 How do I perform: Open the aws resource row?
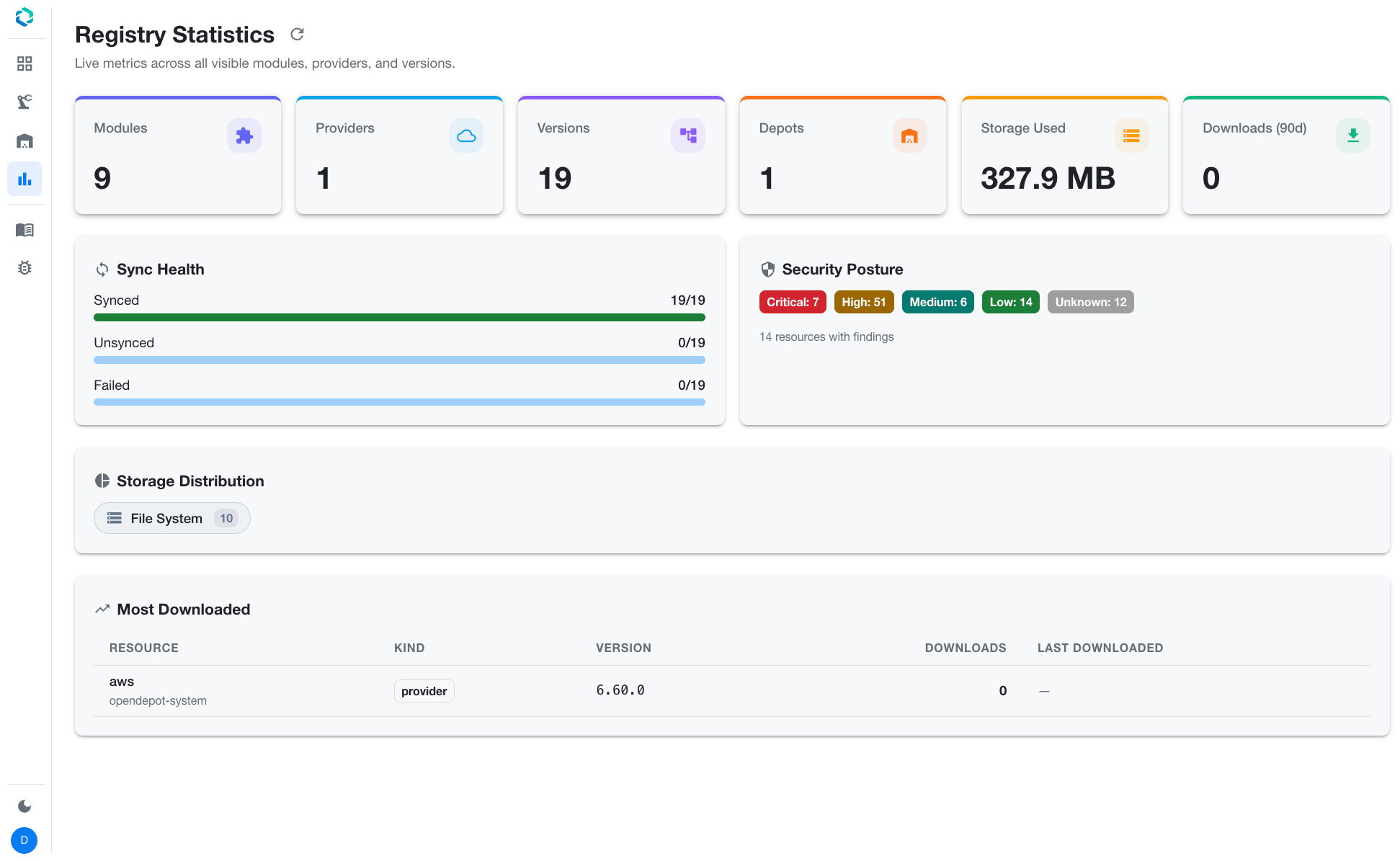pyautogui.click(x=732, y=691)
